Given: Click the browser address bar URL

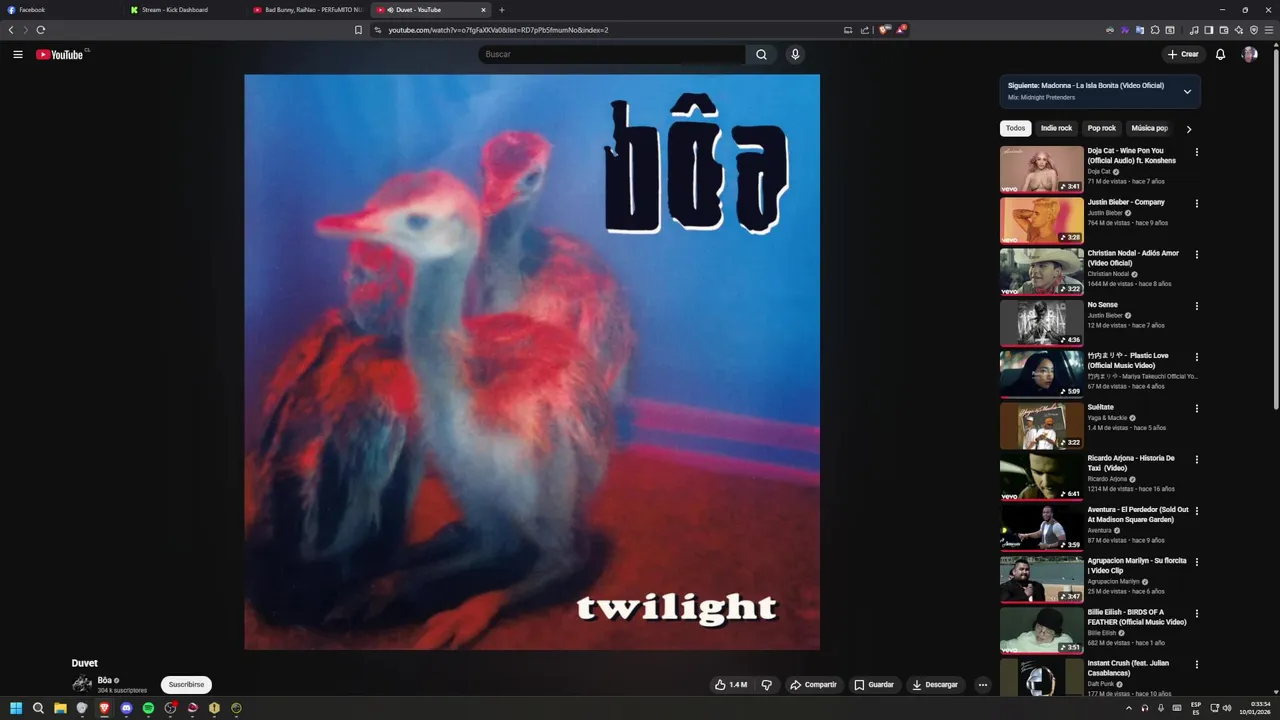Looking at the screenshot, I should pyautogui.click(x=498, y=30).
